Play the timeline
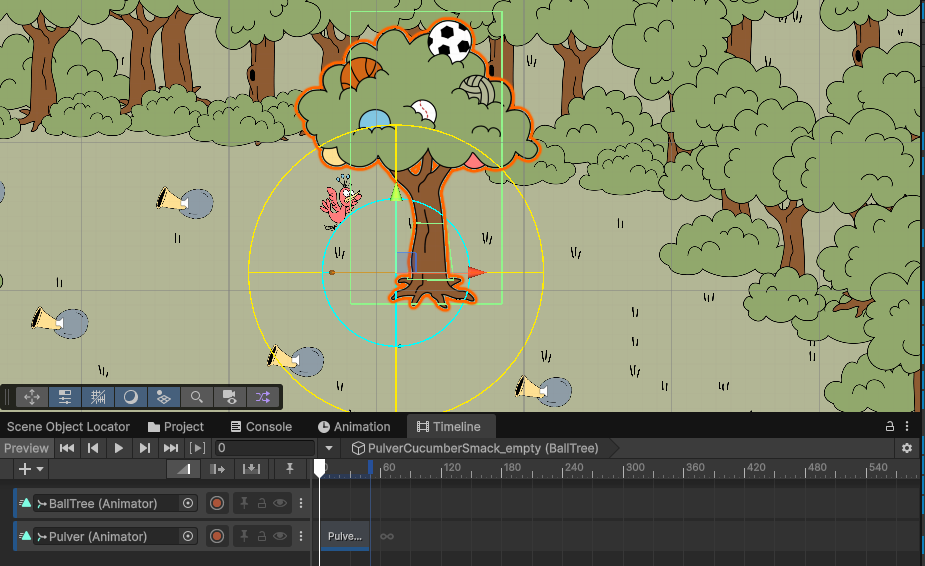 click(119, 448)
